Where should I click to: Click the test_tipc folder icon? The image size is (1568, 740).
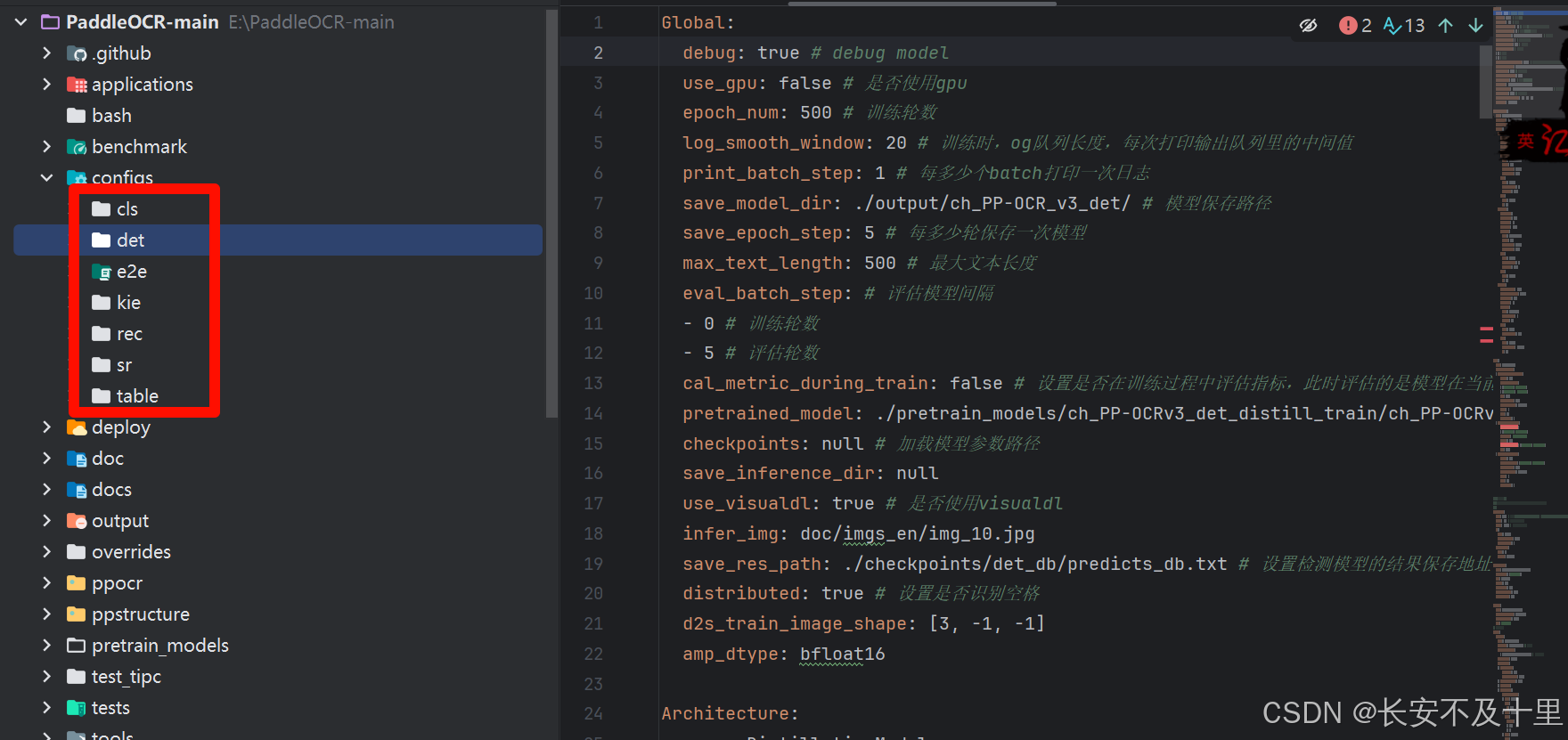[77, 677]
